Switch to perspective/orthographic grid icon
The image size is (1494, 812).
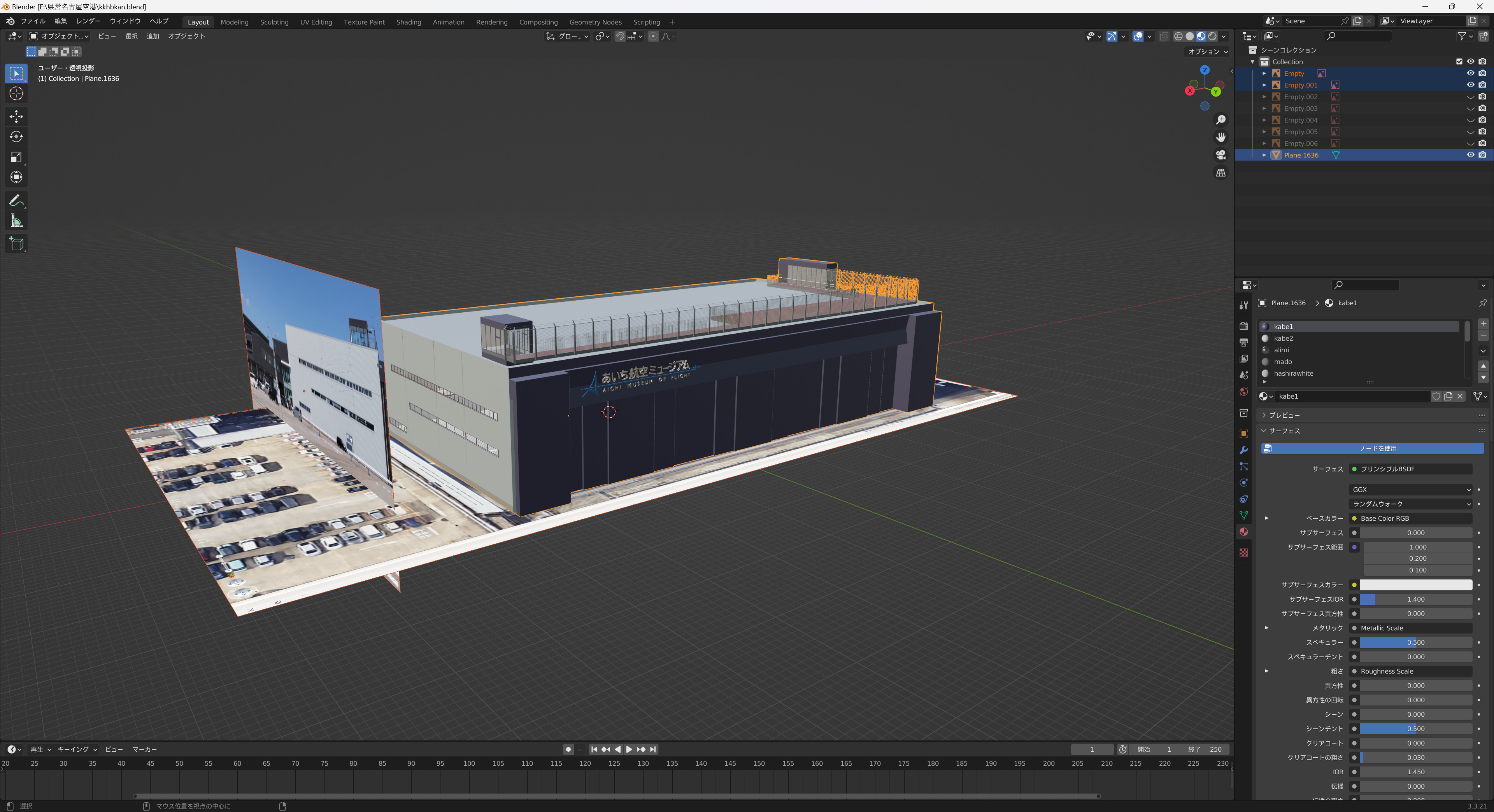(x=1221, y=173)
